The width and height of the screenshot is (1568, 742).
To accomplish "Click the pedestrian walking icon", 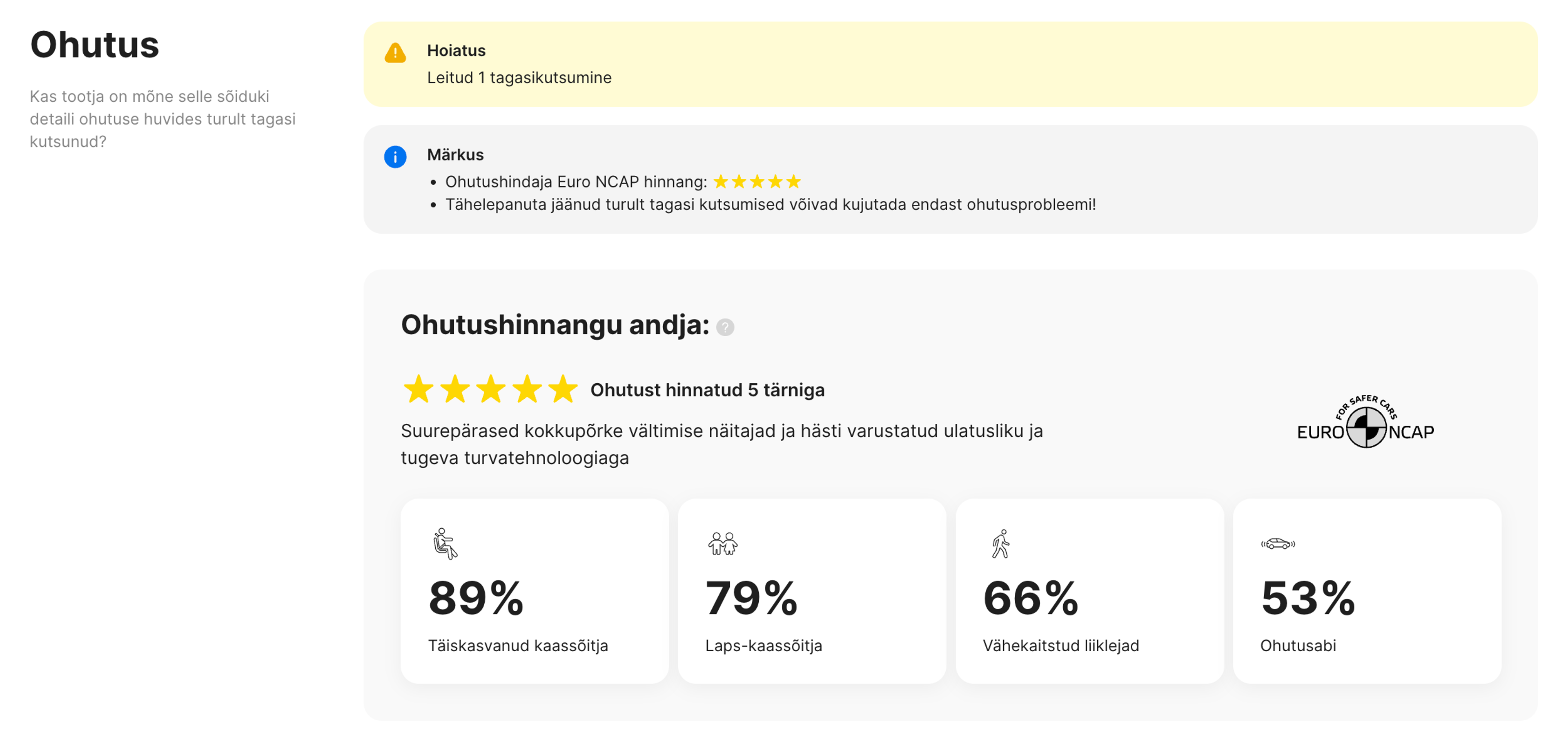I will tap(1001, 543).
